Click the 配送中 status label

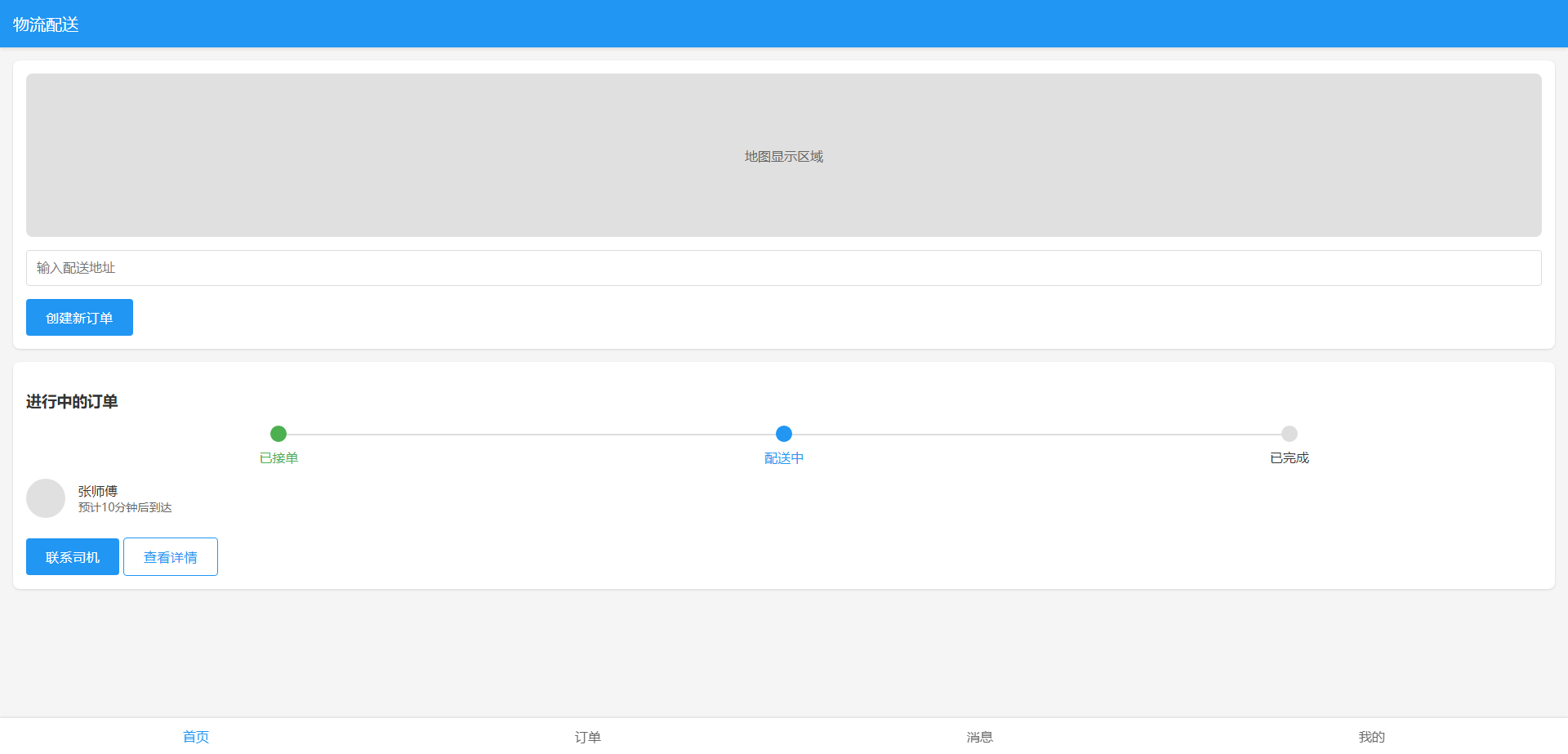784,458
